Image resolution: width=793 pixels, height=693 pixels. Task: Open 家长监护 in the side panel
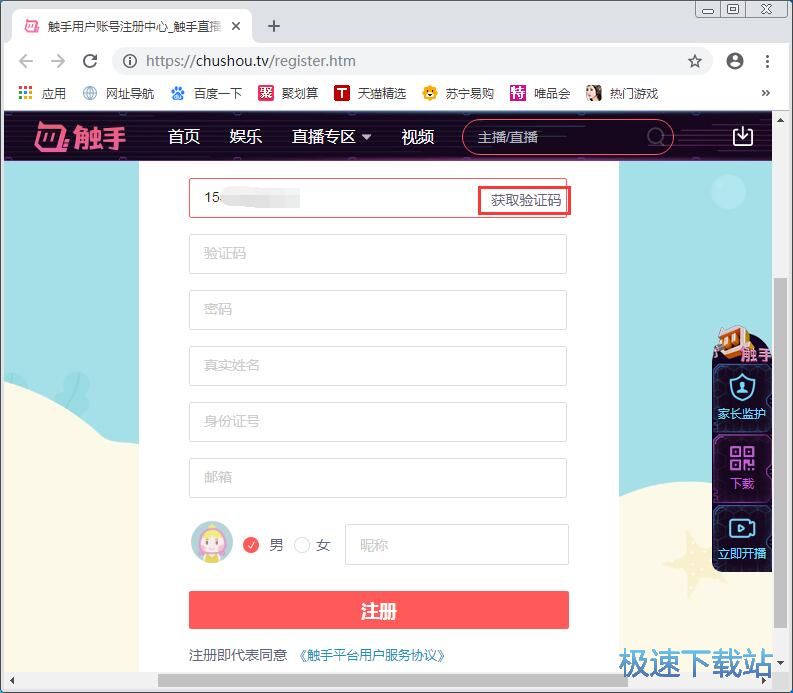coord(742,398)
